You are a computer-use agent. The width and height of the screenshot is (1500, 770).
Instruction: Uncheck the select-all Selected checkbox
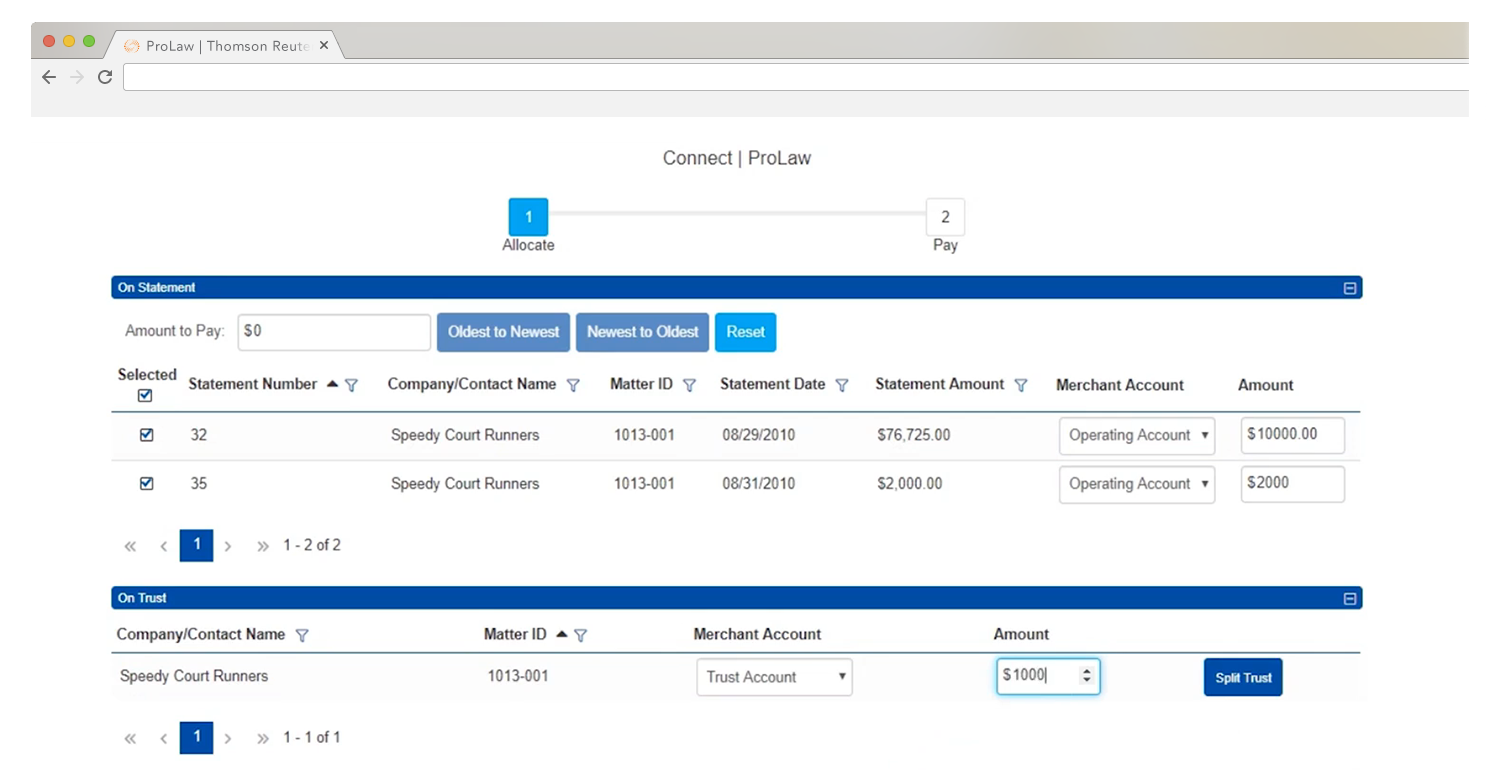(146, 396)
